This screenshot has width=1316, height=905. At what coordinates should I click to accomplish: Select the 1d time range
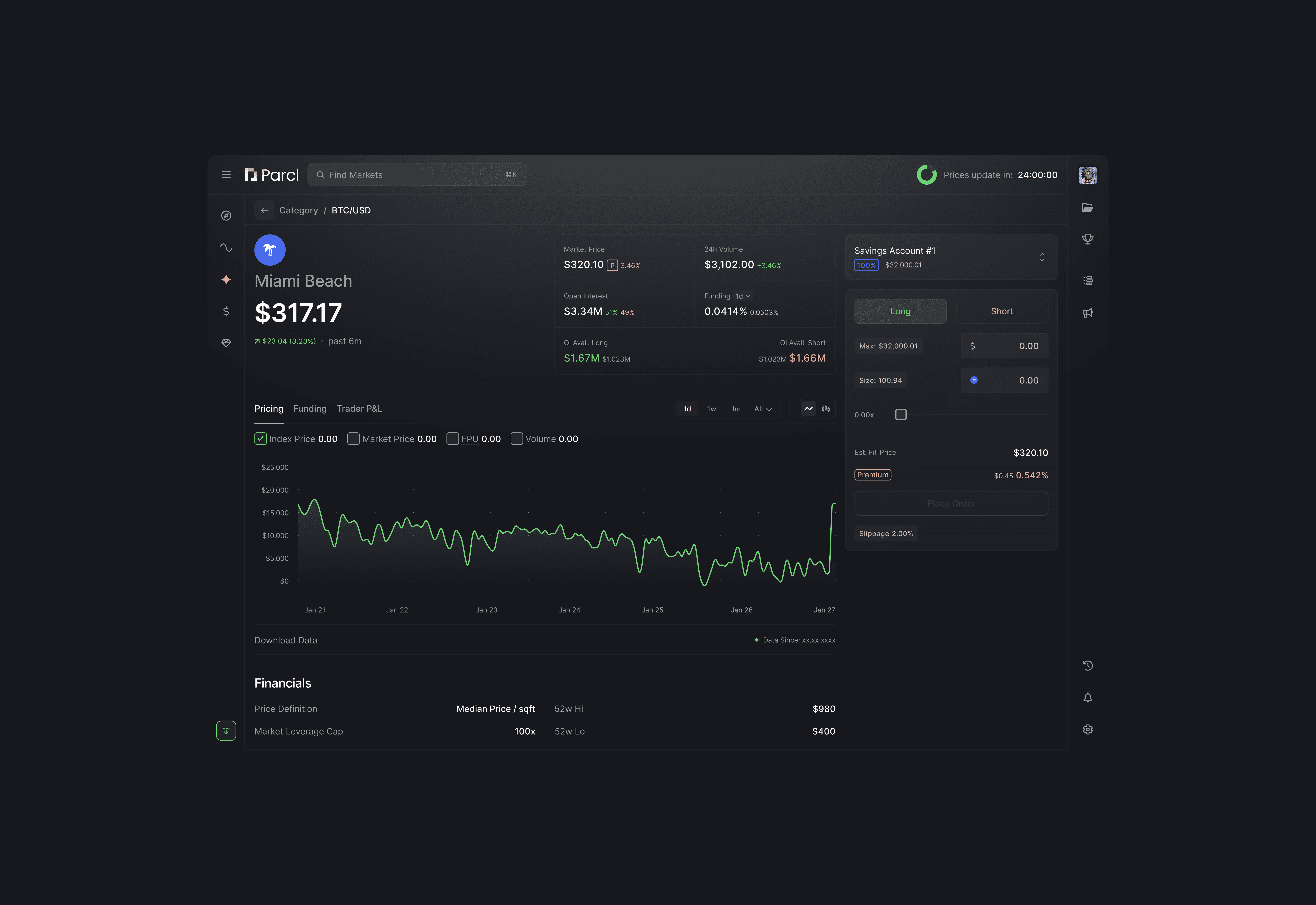[x=687, y=409]
